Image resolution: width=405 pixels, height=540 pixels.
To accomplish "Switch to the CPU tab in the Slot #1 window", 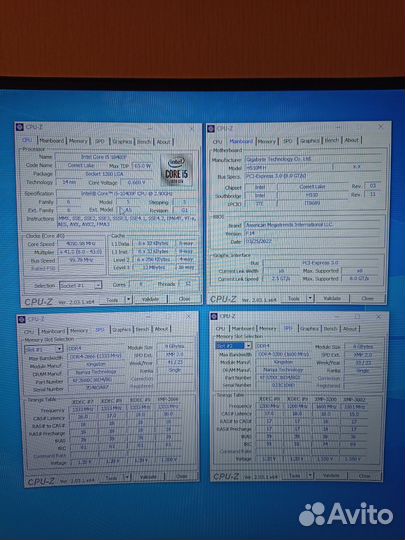I will (x=29, y=332).
